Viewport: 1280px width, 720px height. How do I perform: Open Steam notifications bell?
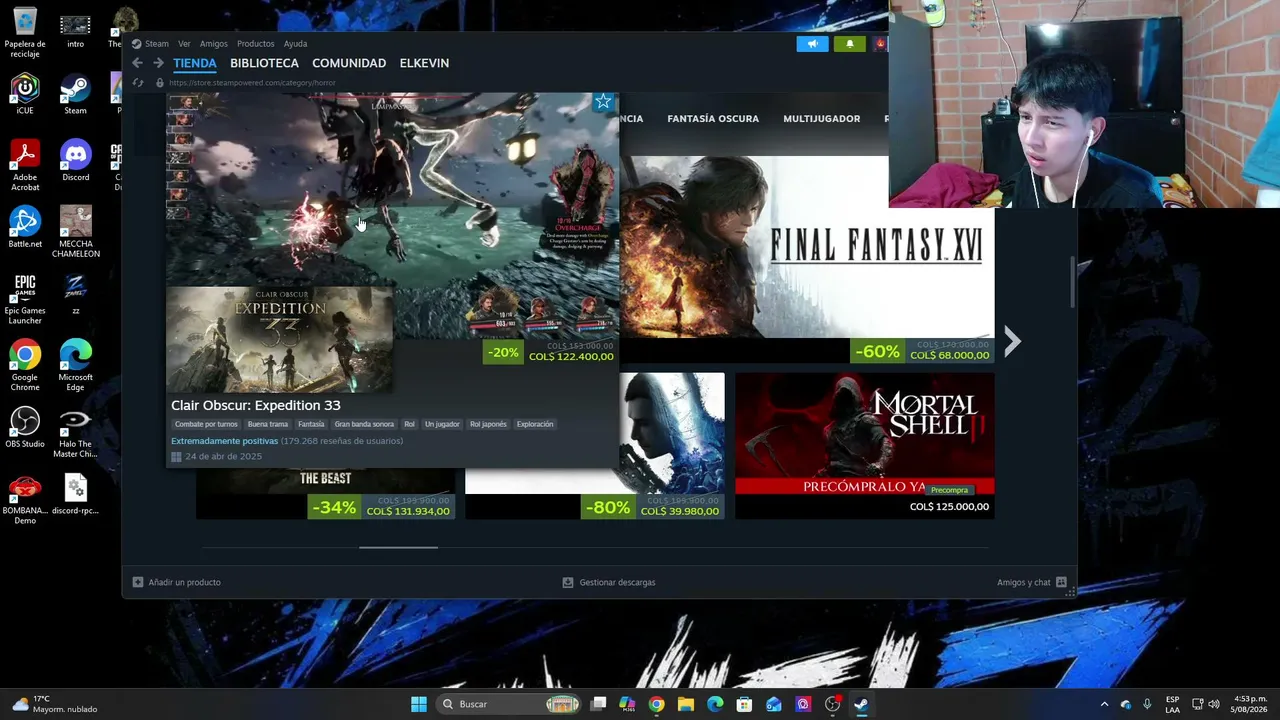tap(850, 44)
